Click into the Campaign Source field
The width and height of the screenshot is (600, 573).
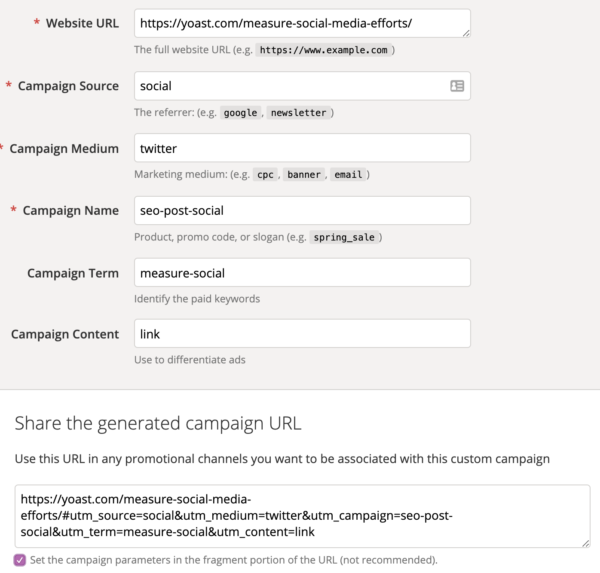pyautogui.click(x=290, y=86)
